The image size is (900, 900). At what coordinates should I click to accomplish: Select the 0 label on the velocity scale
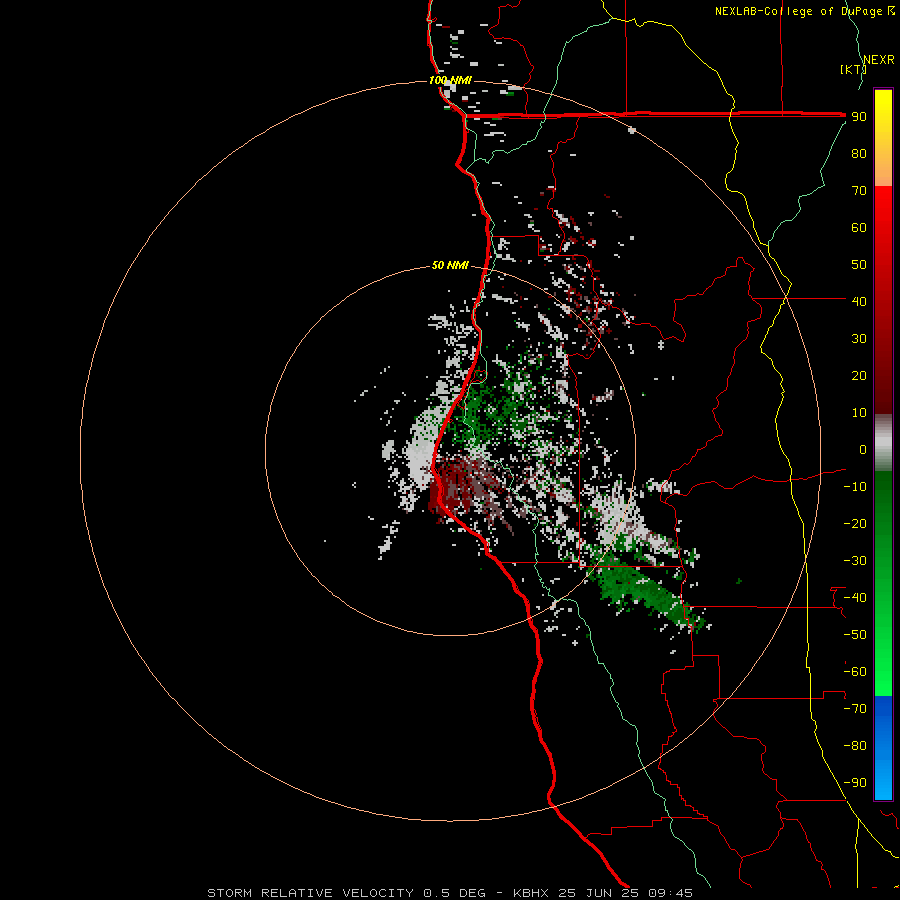(863, 449)
